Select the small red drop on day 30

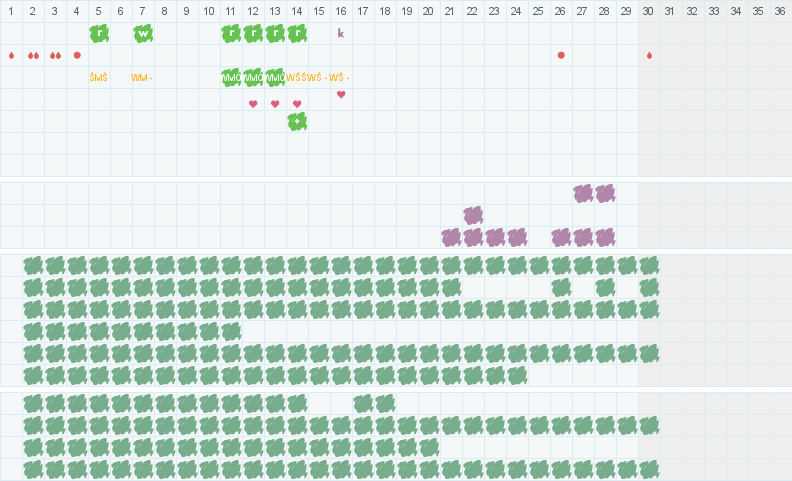[649, 55]
